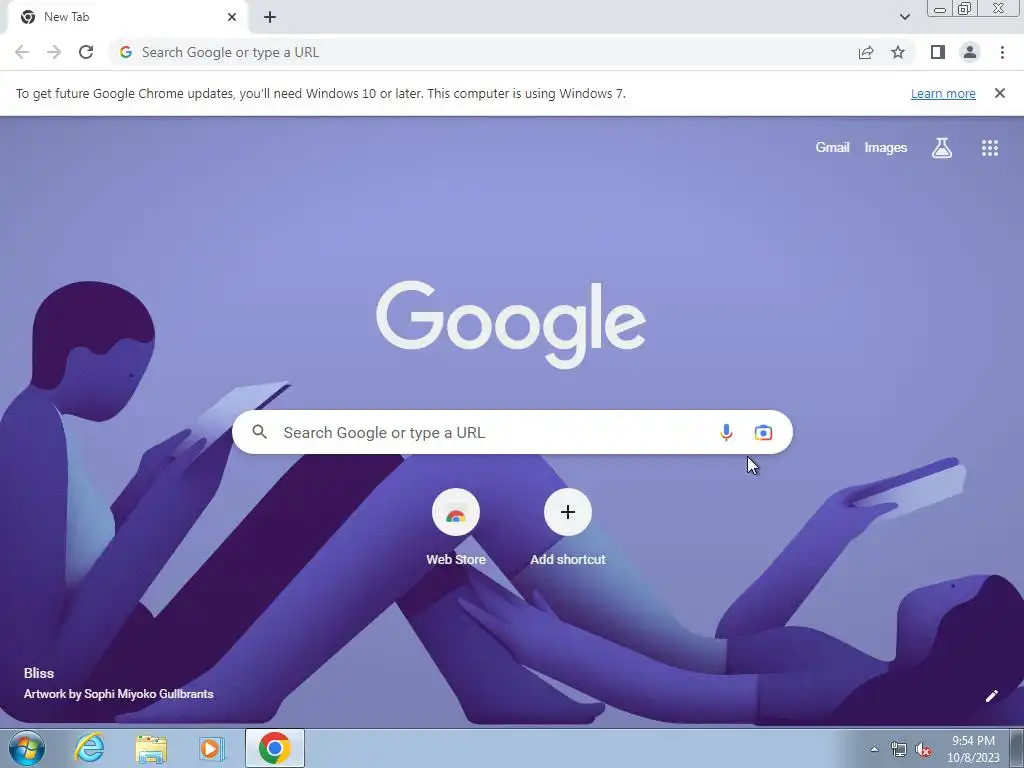Screen dimensions: 1024x768
Task: Go forward with the forward arrow
Action: tap(54, 52)
